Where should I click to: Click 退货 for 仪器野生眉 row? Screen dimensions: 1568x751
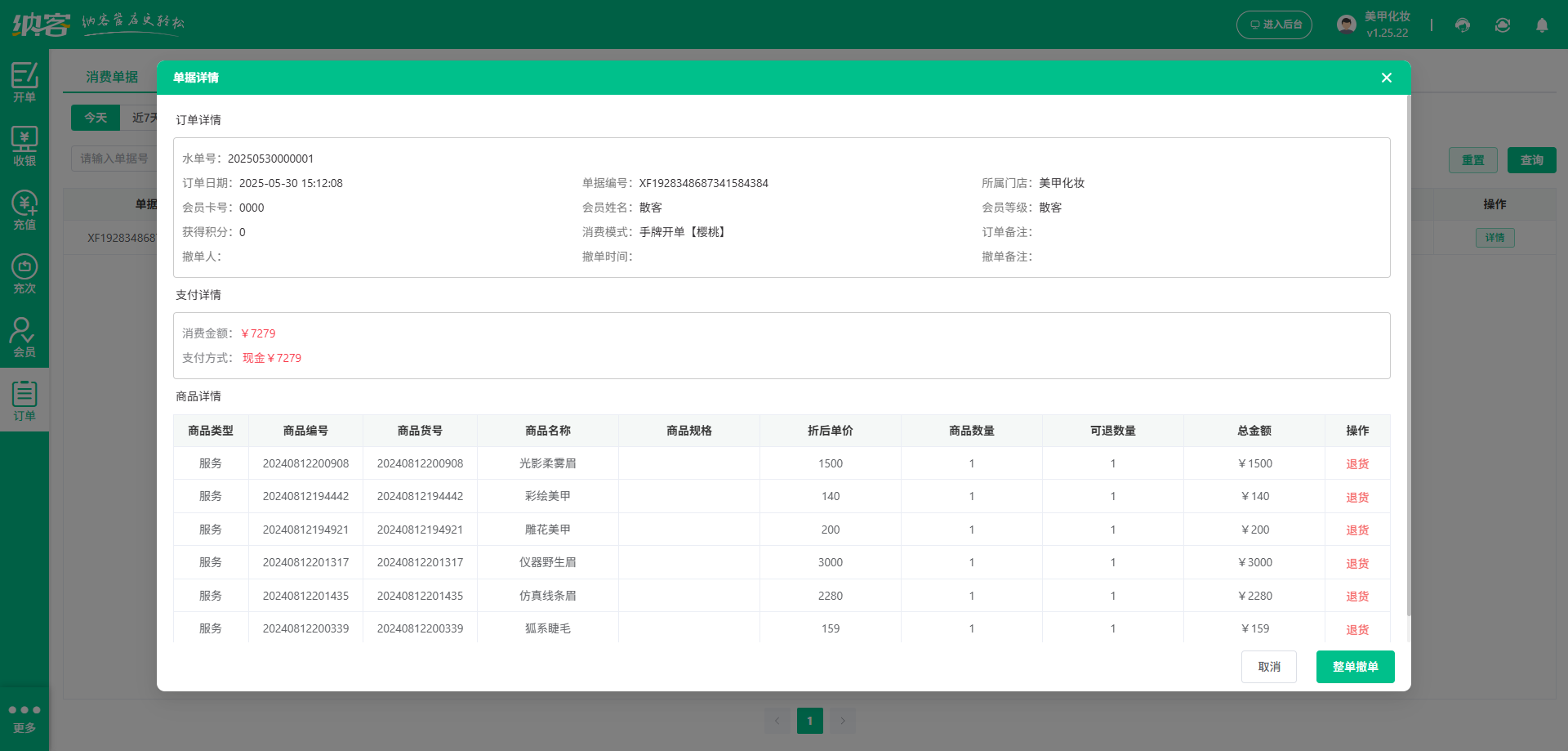[1357, 563]
